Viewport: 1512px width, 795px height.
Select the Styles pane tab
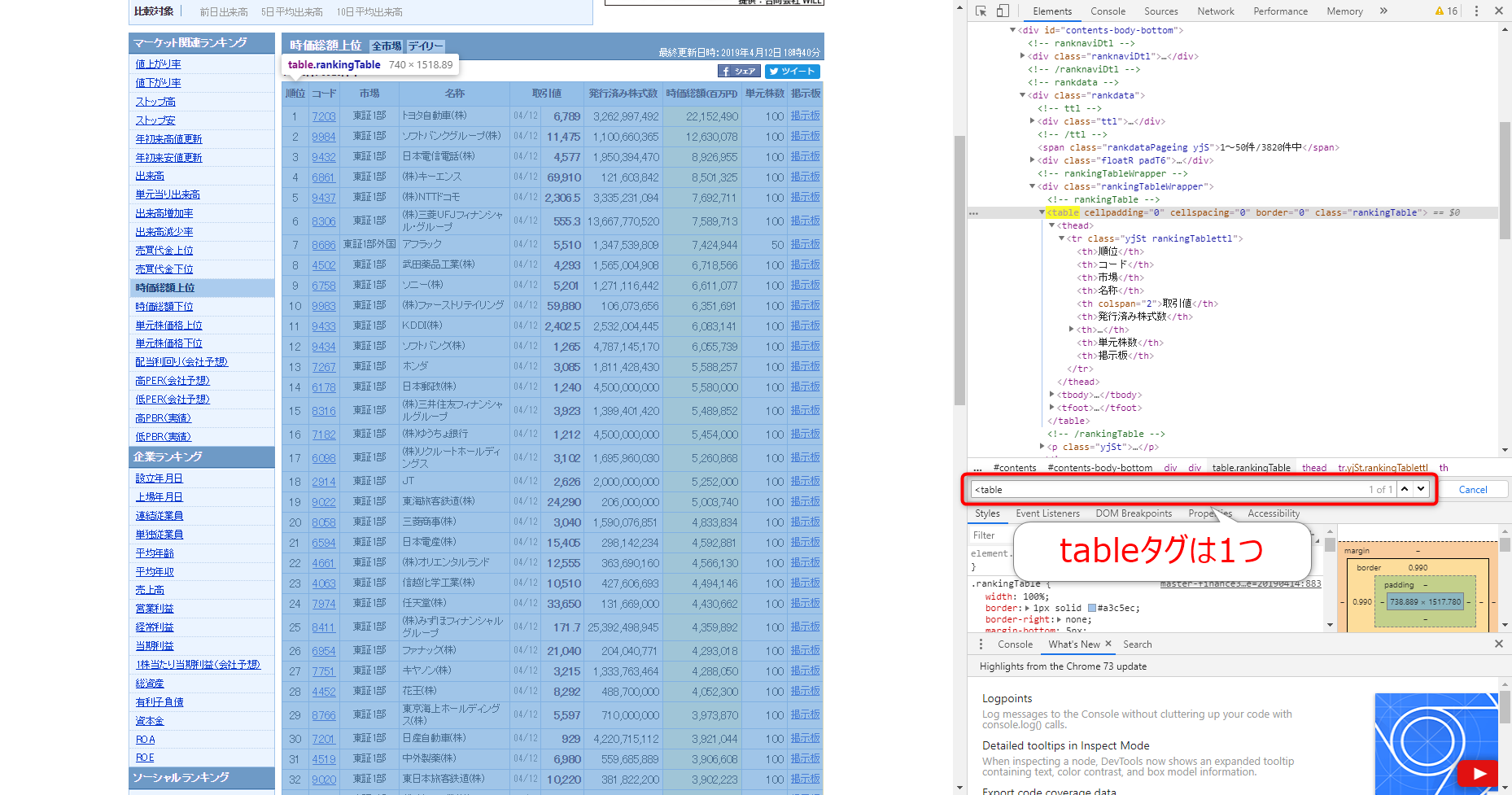(987, 513)
